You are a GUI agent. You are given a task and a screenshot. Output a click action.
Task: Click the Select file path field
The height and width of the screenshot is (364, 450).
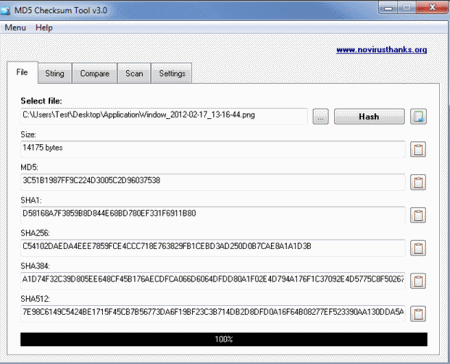coord(164,116)
